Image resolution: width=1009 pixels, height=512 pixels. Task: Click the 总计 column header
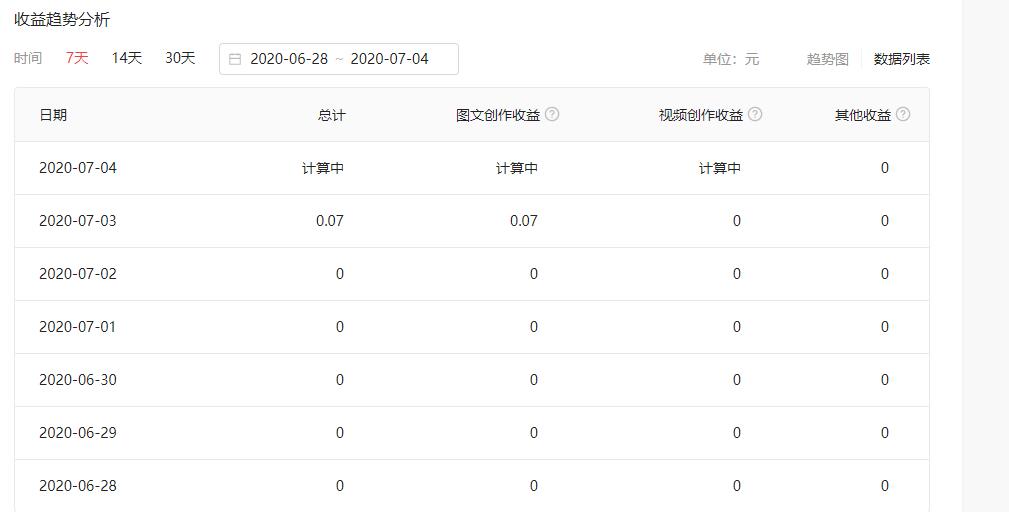click(x=331, y=115)
